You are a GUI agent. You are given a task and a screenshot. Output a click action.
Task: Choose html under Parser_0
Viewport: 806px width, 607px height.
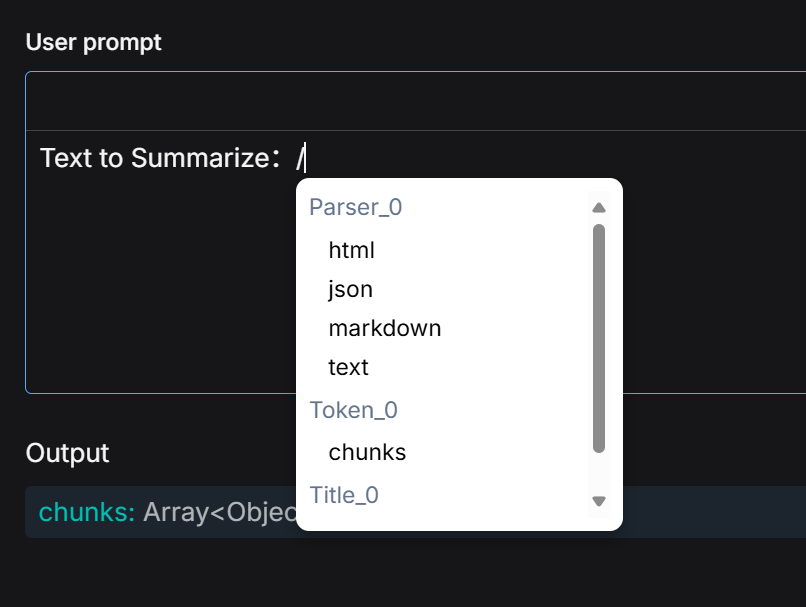(351, 250)
